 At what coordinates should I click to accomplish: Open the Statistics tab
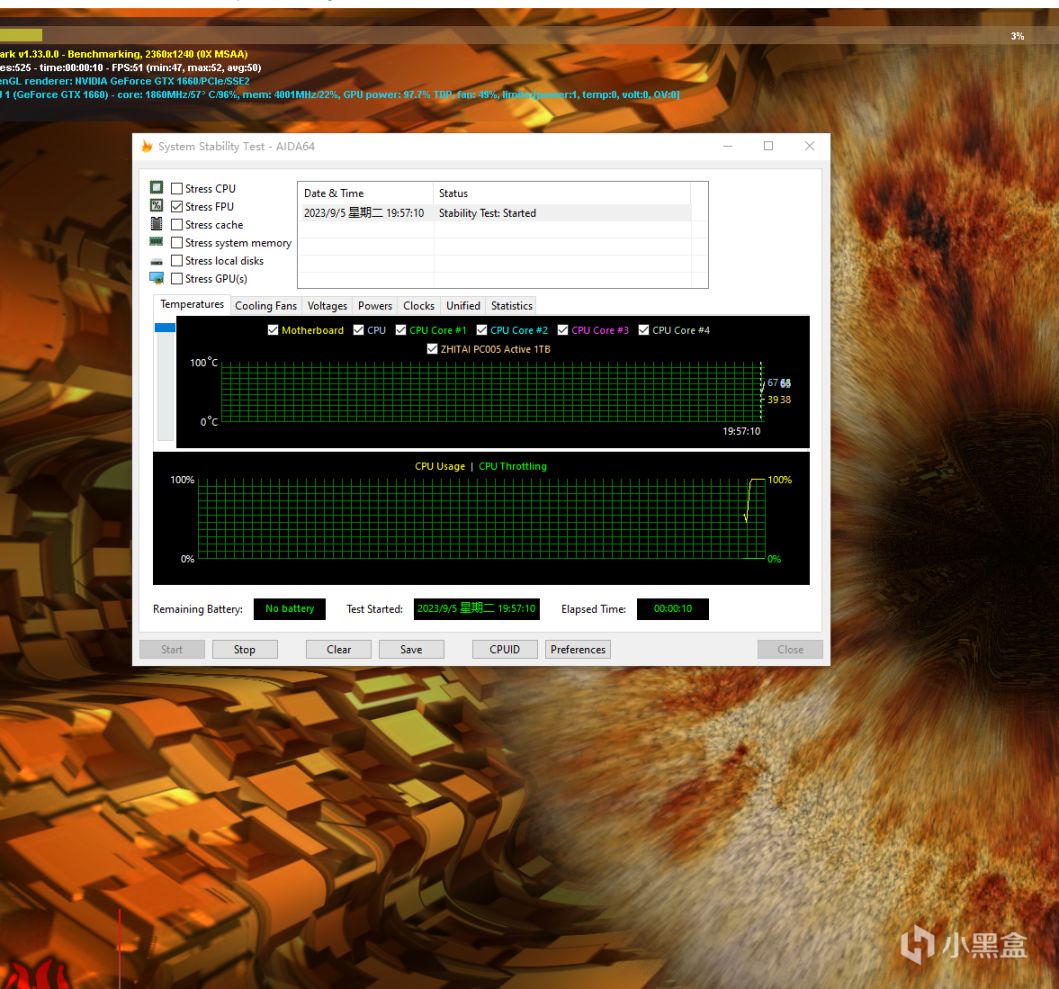point(511,306)
